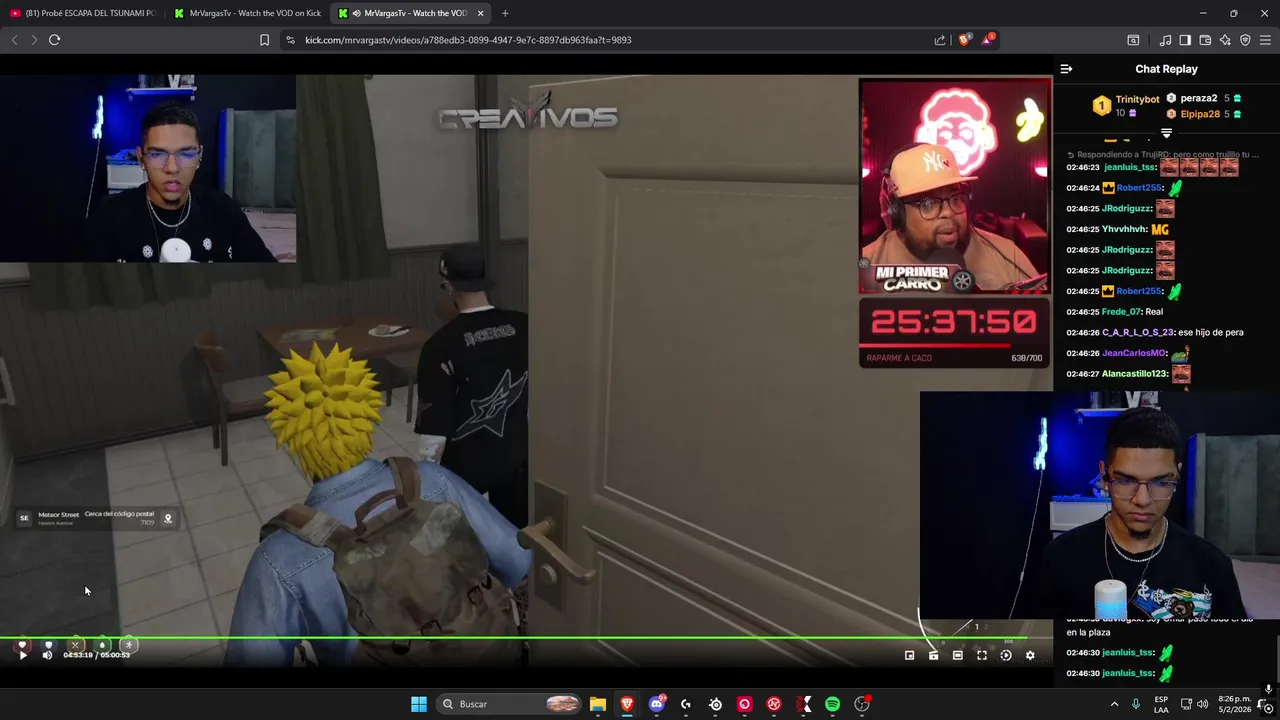The image size is (1280, 720).
Task: Go back in browser history
Action: click(14, 40)
